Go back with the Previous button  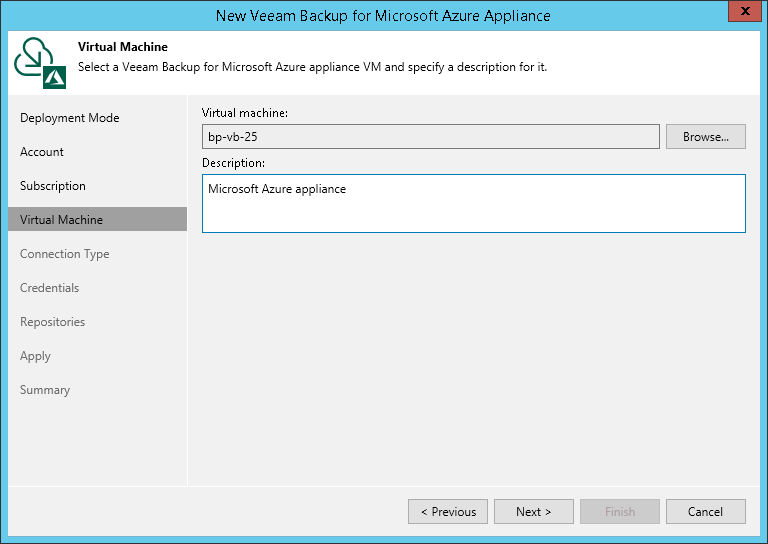pos(448,512)
